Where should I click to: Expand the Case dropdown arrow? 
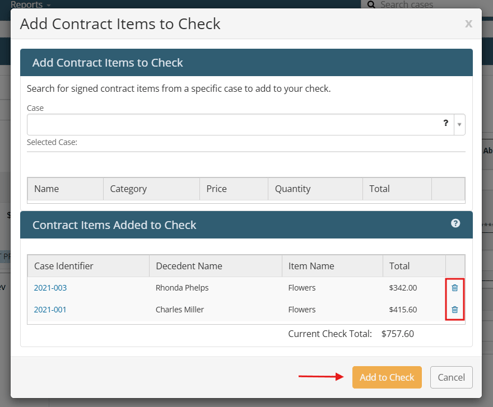459,125
